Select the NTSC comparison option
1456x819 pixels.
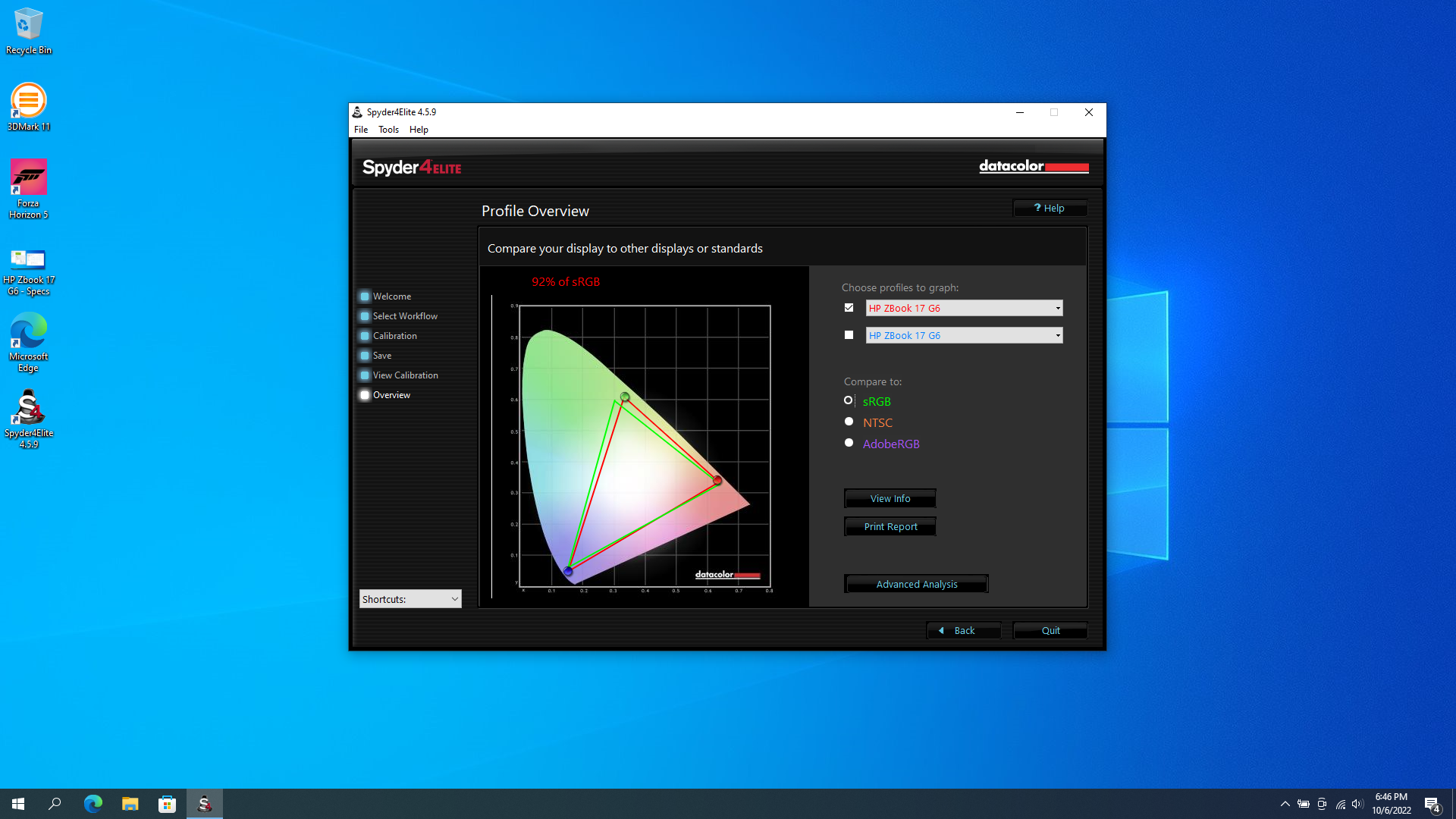[x=849, y=422]
